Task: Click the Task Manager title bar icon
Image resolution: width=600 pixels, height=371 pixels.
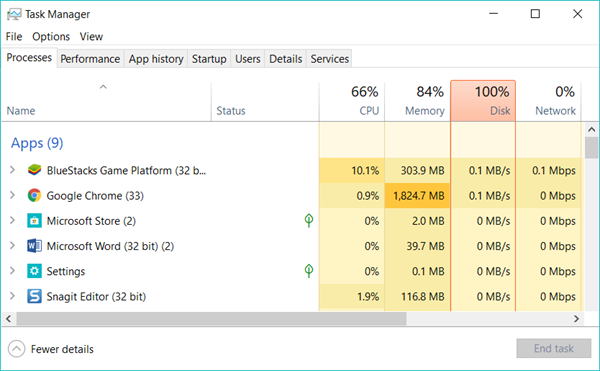Action: click(14, 15)
